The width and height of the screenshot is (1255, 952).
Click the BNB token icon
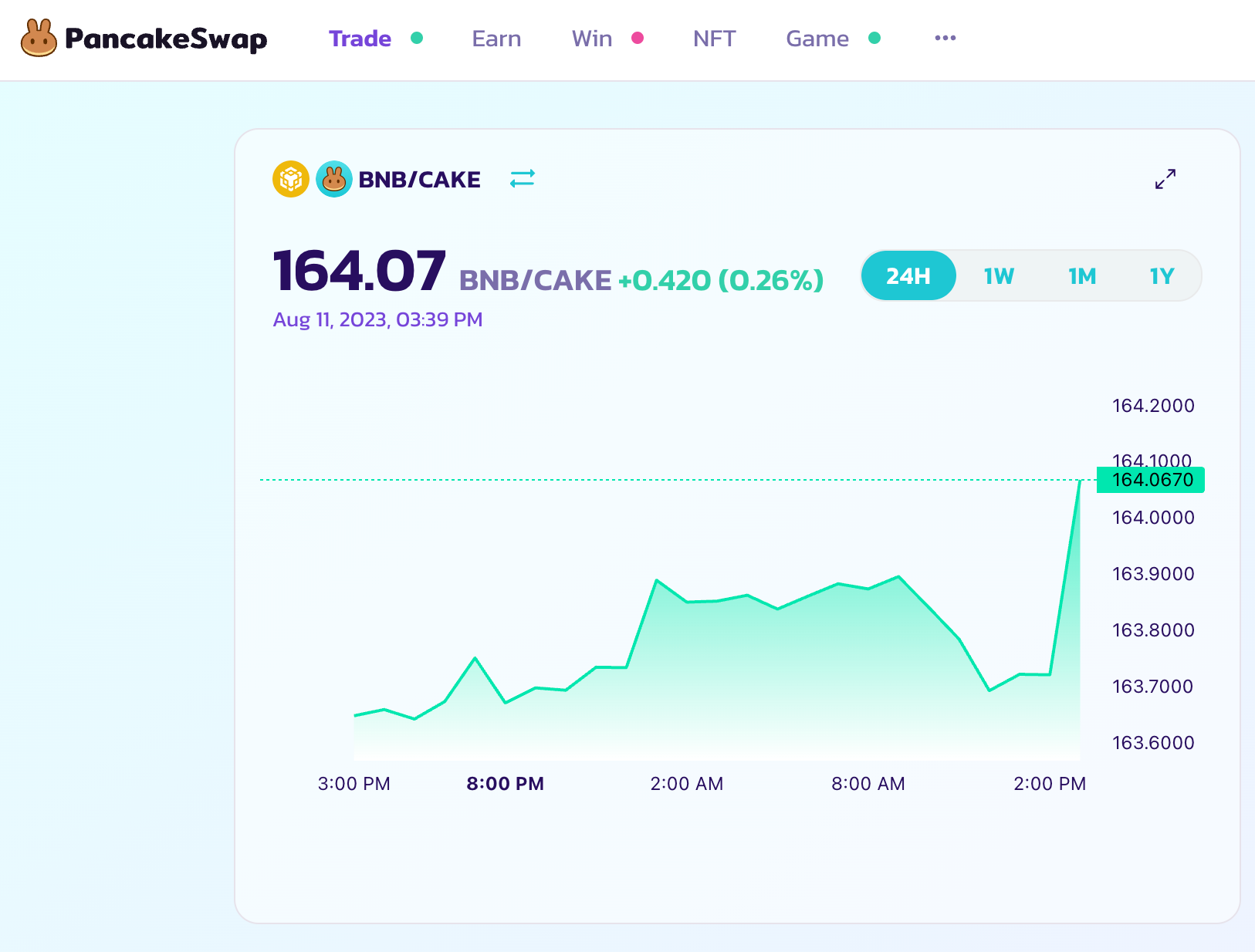tap(291, 179)
